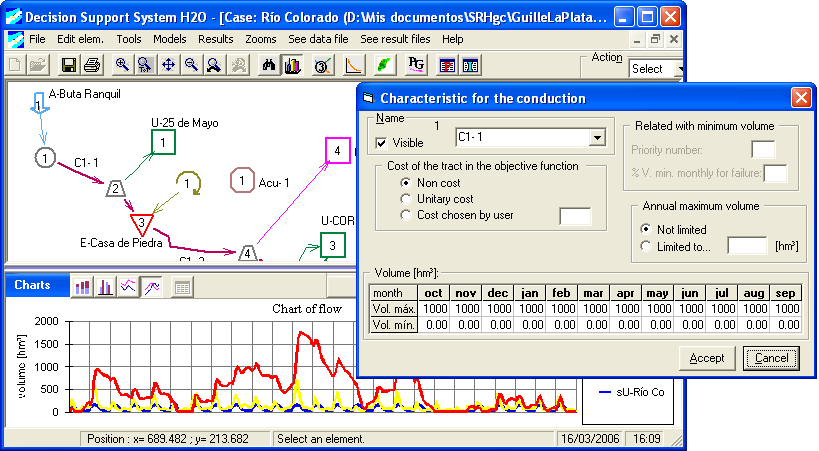
Task: Select Not limited annual maximum volume
Action: (x=646, y=229)
